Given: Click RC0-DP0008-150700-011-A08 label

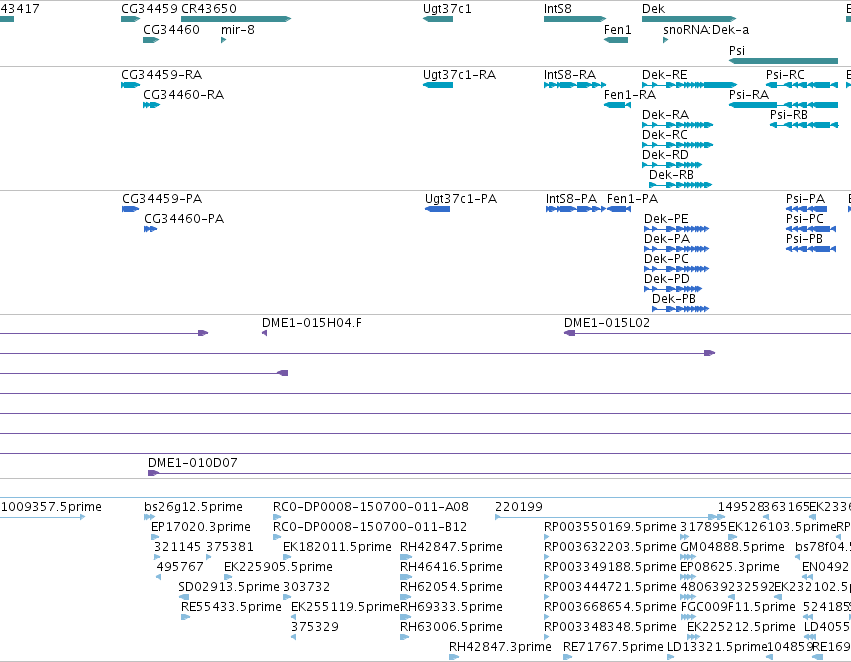Looking at the screenshot, I should pos(371,507).
